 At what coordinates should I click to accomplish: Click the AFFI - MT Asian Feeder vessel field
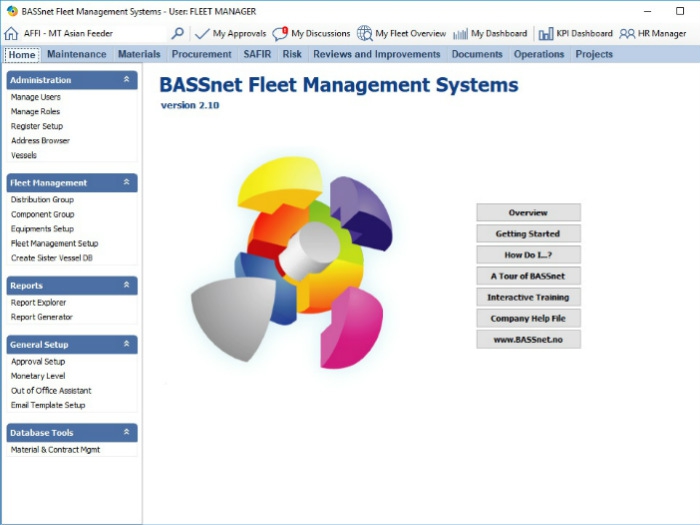pos(94,33)
